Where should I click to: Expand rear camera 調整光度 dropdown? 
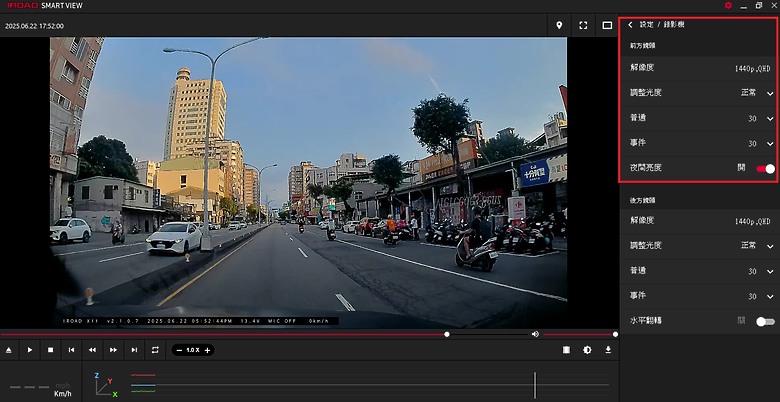pyautogui.click(x=770, y=246)
